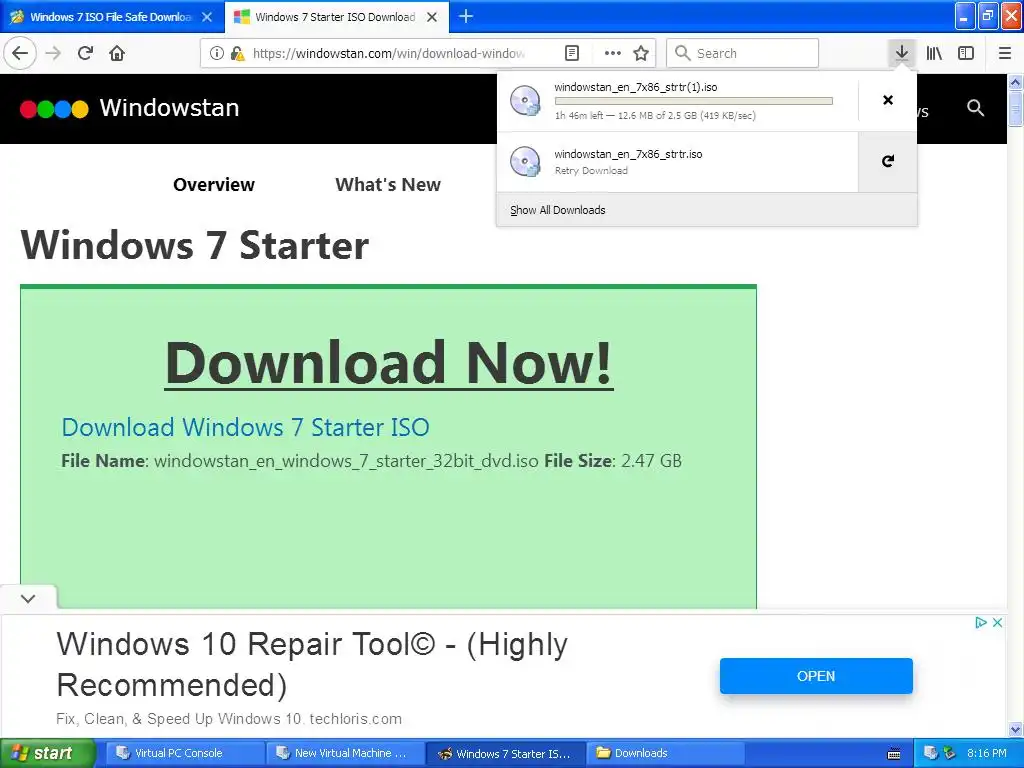Reload the current page
This screenshot has height=768, width=1024.
pos(85,53)
